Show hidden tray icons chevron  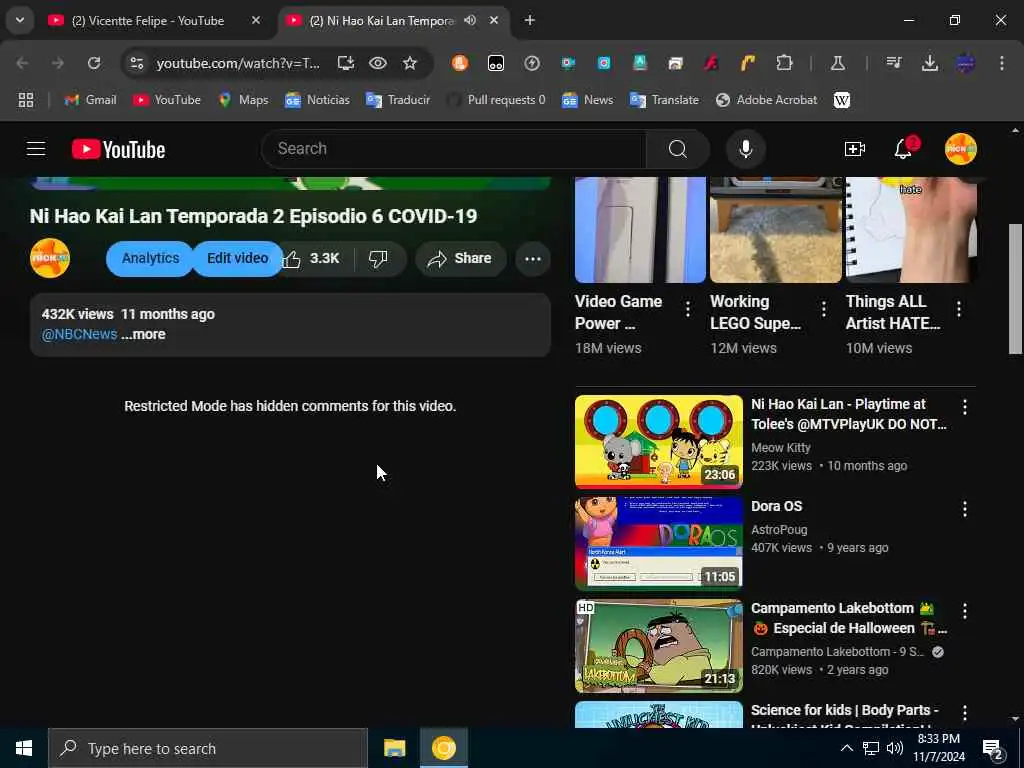click(x=846, y=748)
